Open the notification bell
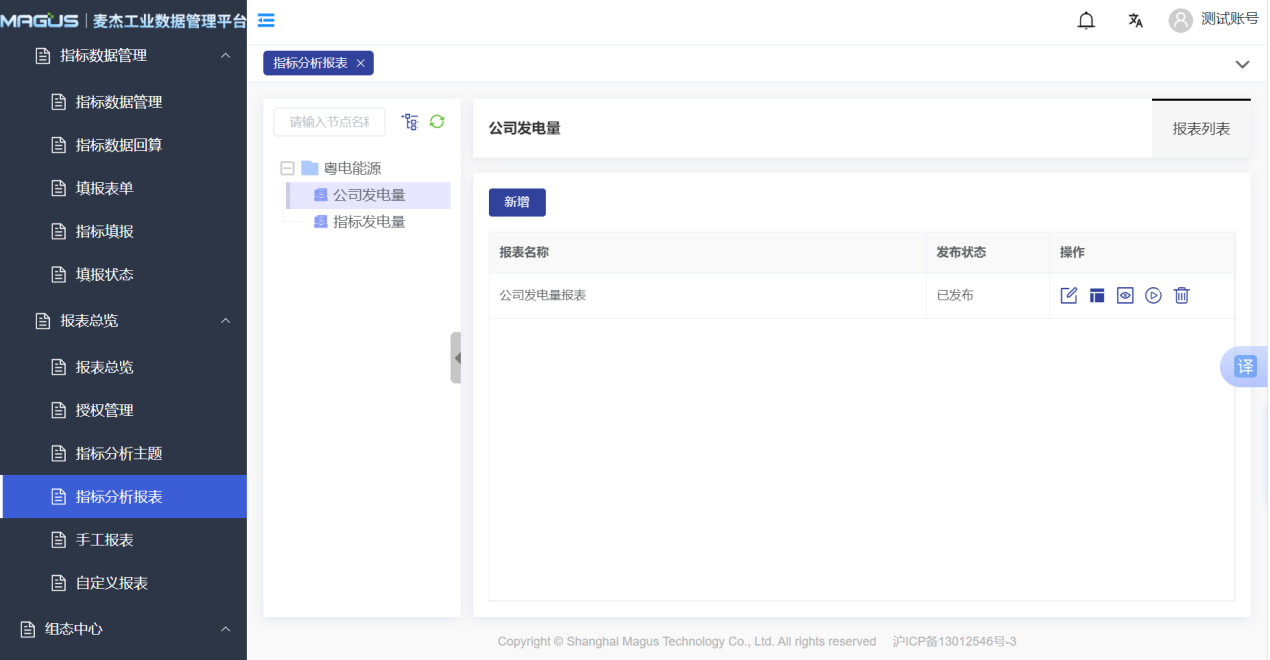This screenshot has height=660, width=1270. 1086,21
